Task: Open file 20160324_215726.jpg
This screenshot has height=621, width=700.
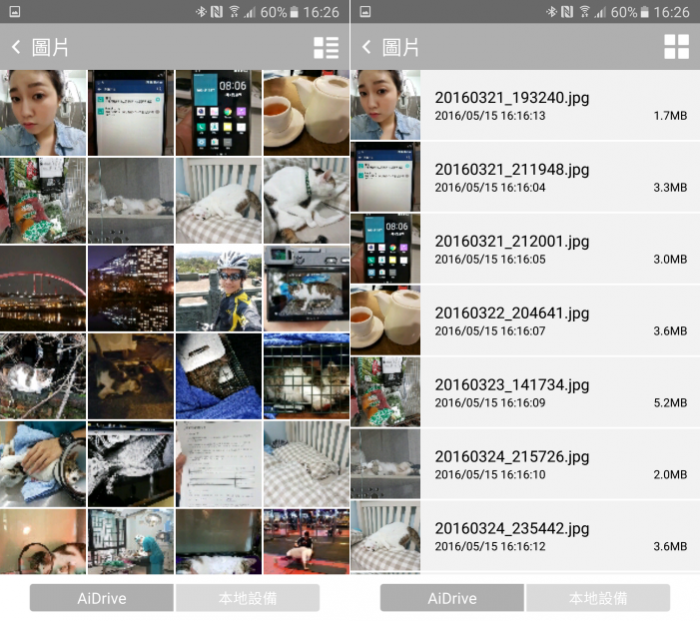Action: point(525,464)
